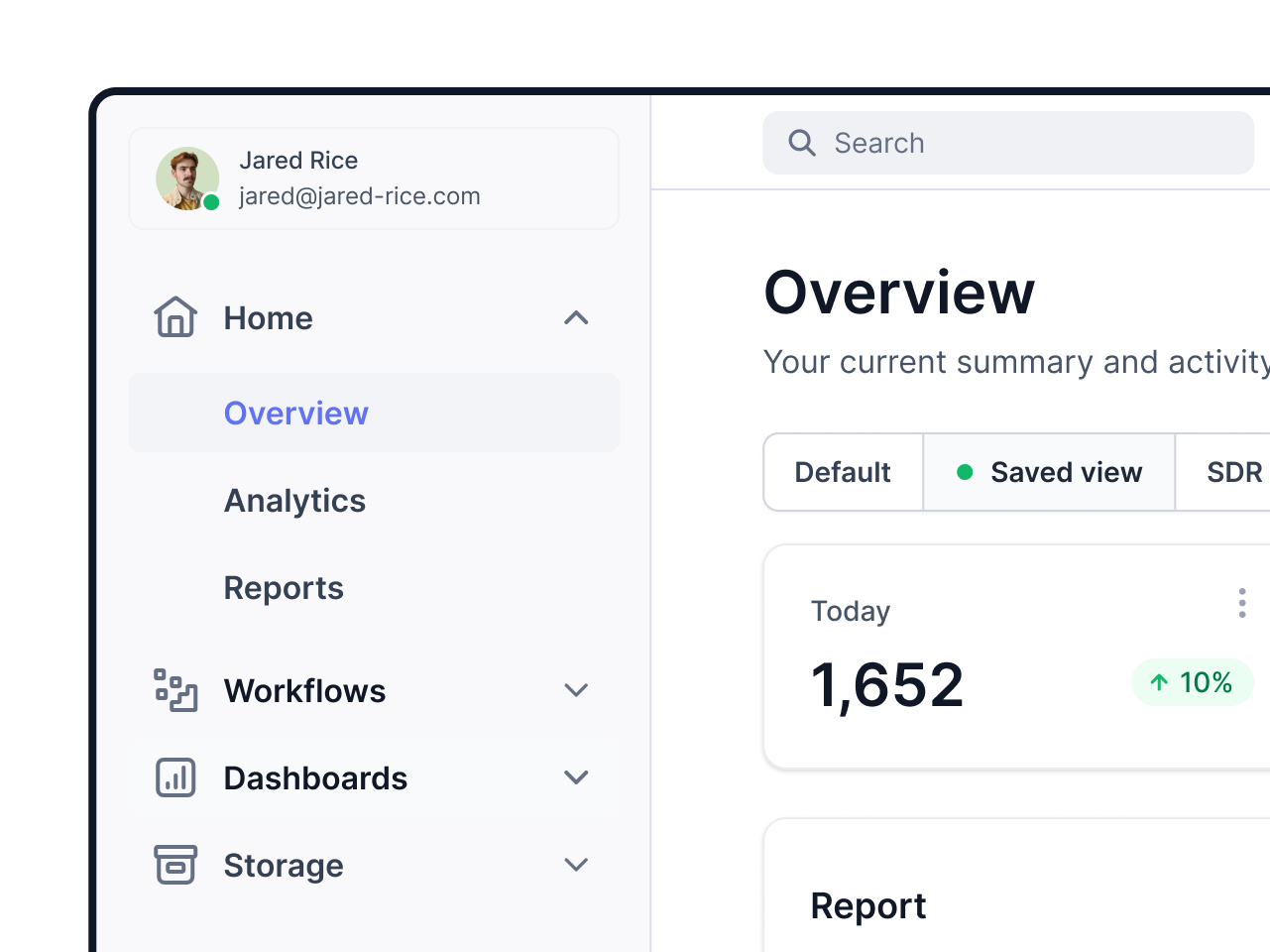
Task: Expand the Storage section chevron
Action: click(x=576, y=865)
